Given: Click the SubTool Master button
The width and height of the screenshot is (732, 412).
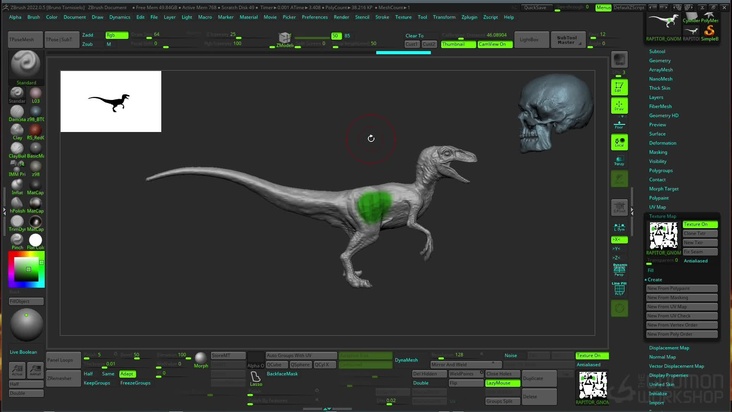Looking at the screenshot, I should coord(568,40).
